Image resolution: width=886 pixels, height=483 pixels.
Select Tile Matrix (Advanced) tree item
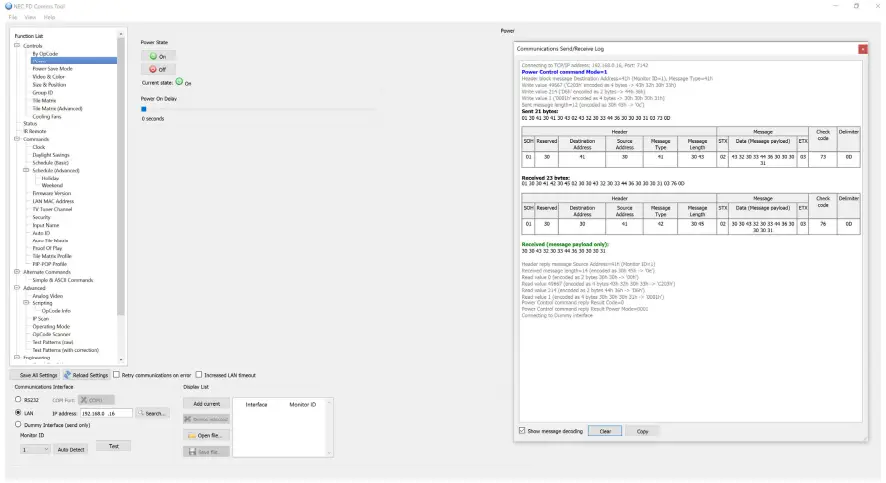pos(57,108)
